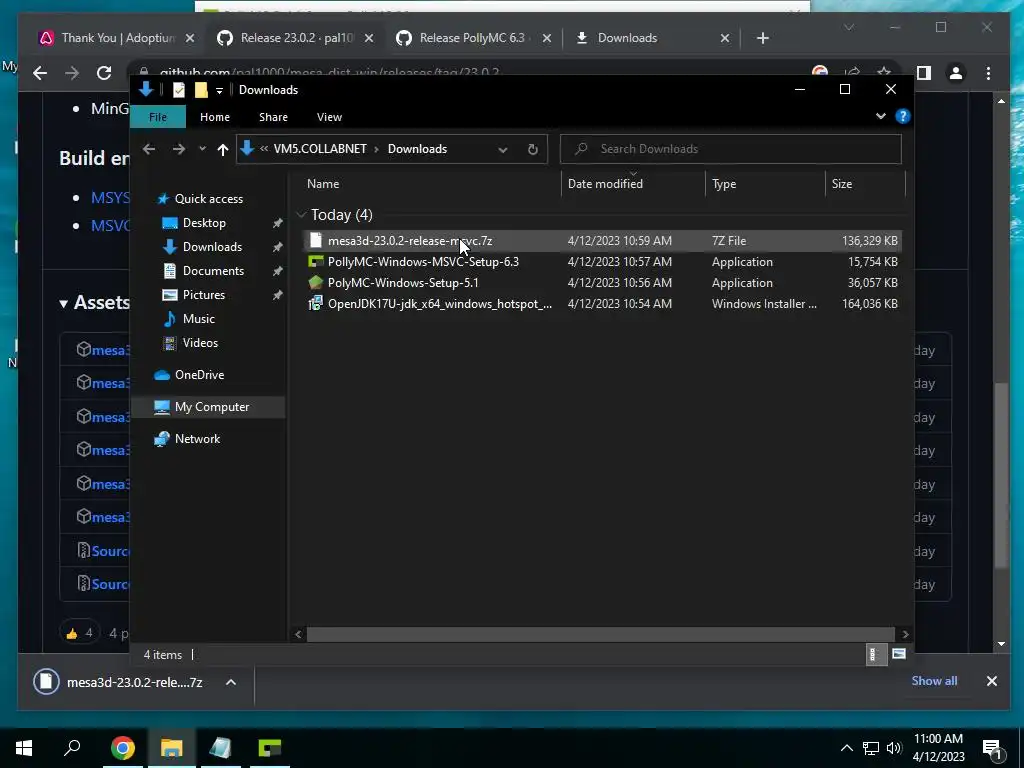Open File Explorer from the taskbar
This screenshot has width=1024, height=768.
click(x=172, y=748)
